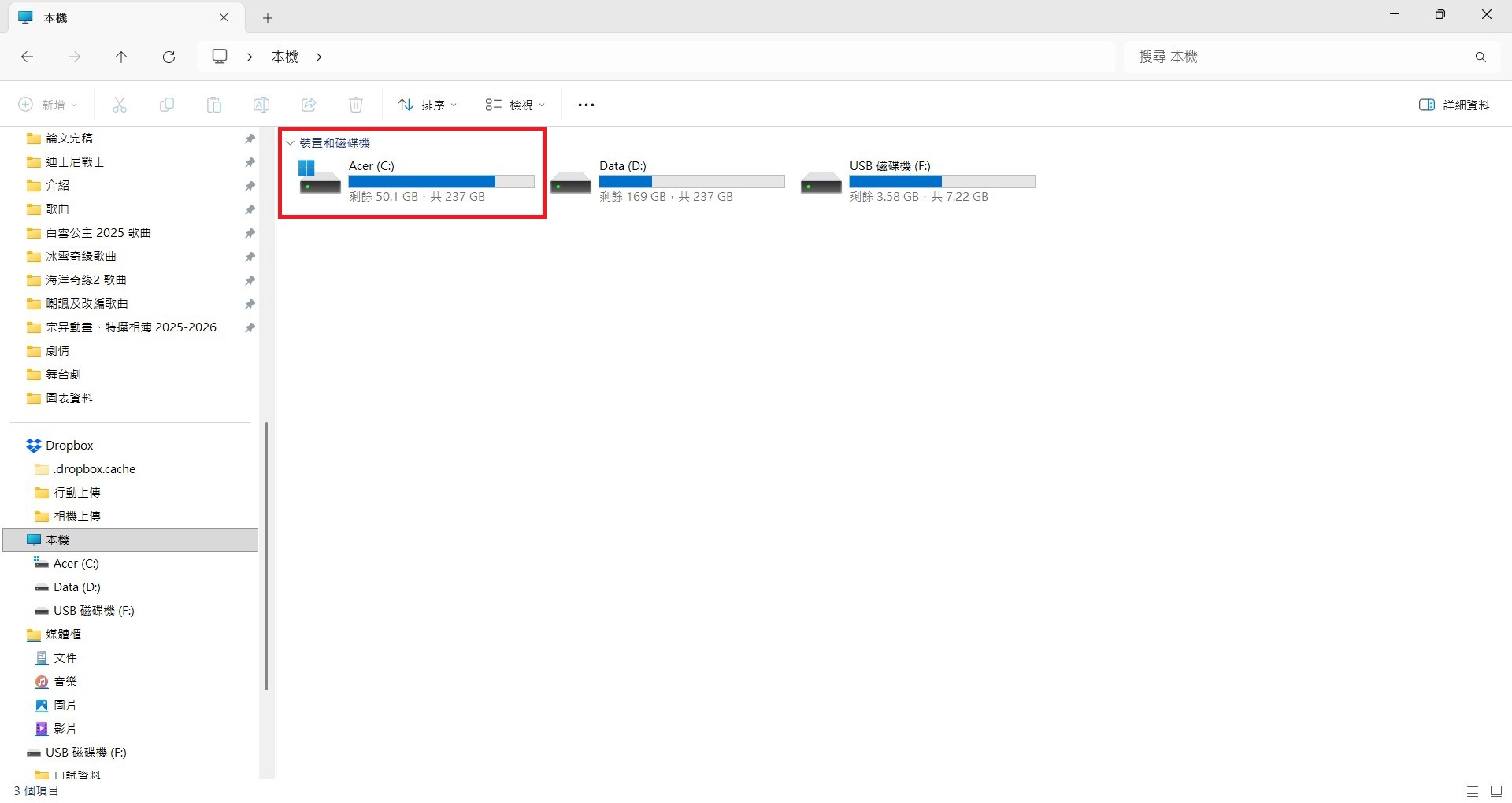This screenshot has width=1512, height=803.
Task: Open USB 磁碟機 (F:) under 本機
Action: coord(93,611)
